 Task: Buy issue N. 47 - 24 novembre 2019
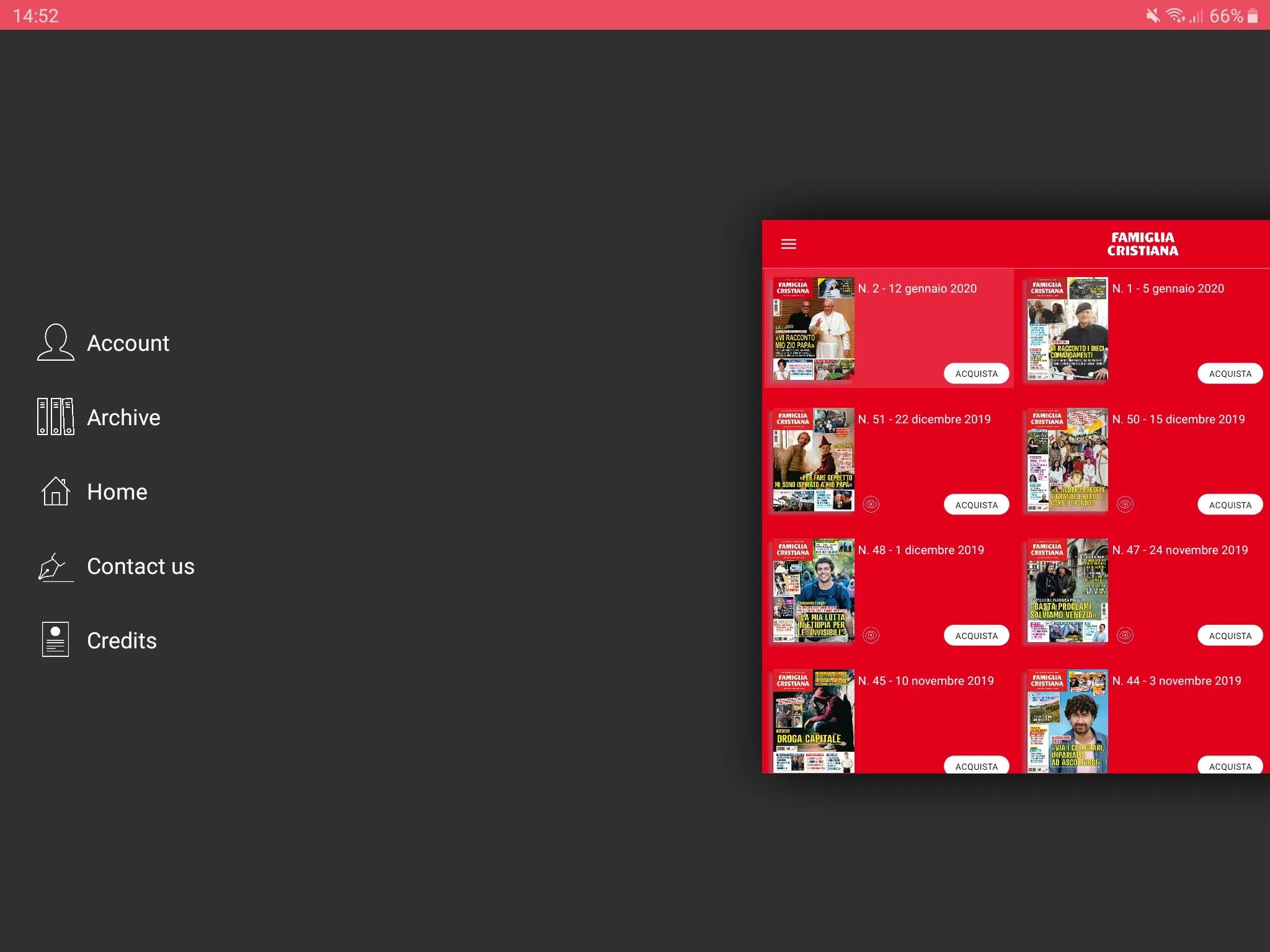pos(1230,635)
